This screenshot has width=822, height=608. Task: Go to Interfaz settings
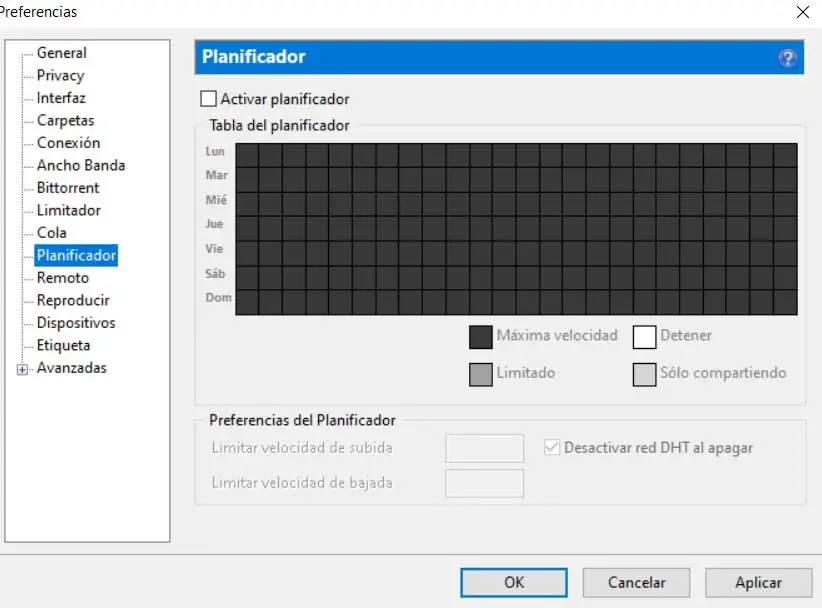(61, 98)
